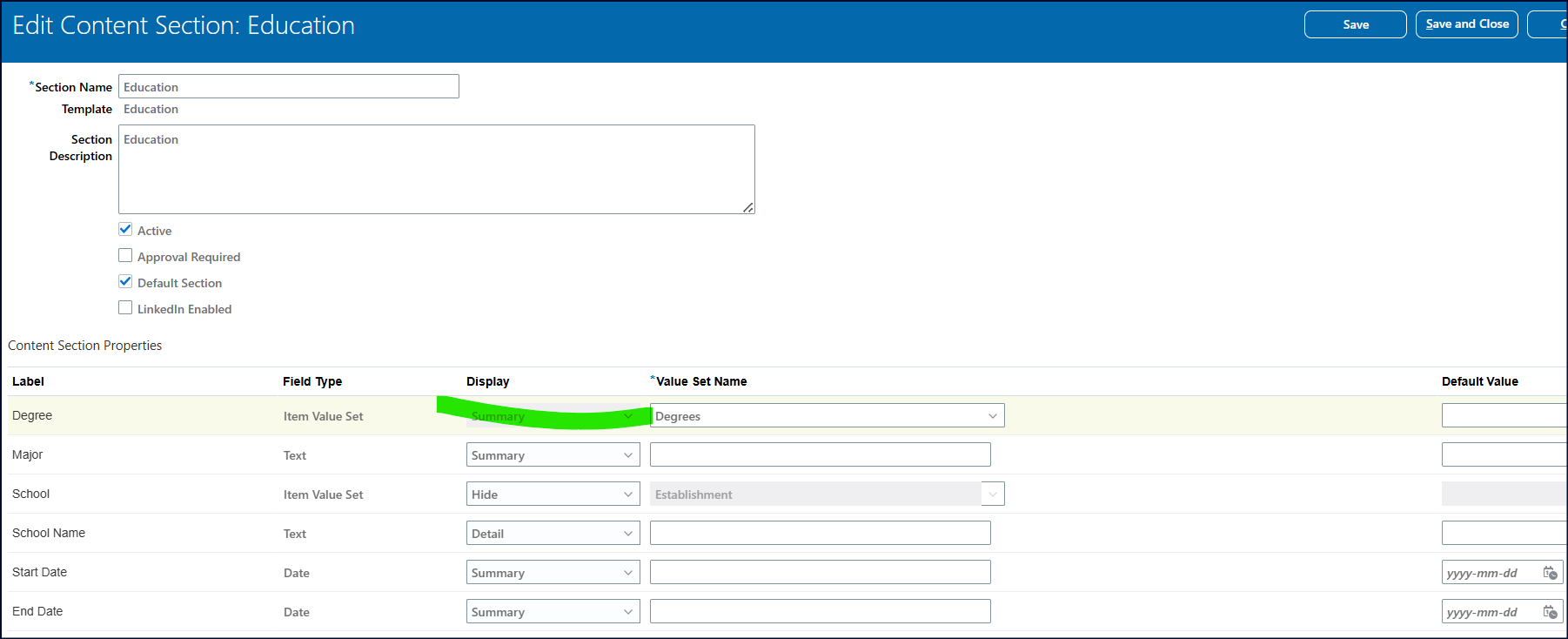
Task: Enable the Approval Required checkbox
Action: (125, 256)
